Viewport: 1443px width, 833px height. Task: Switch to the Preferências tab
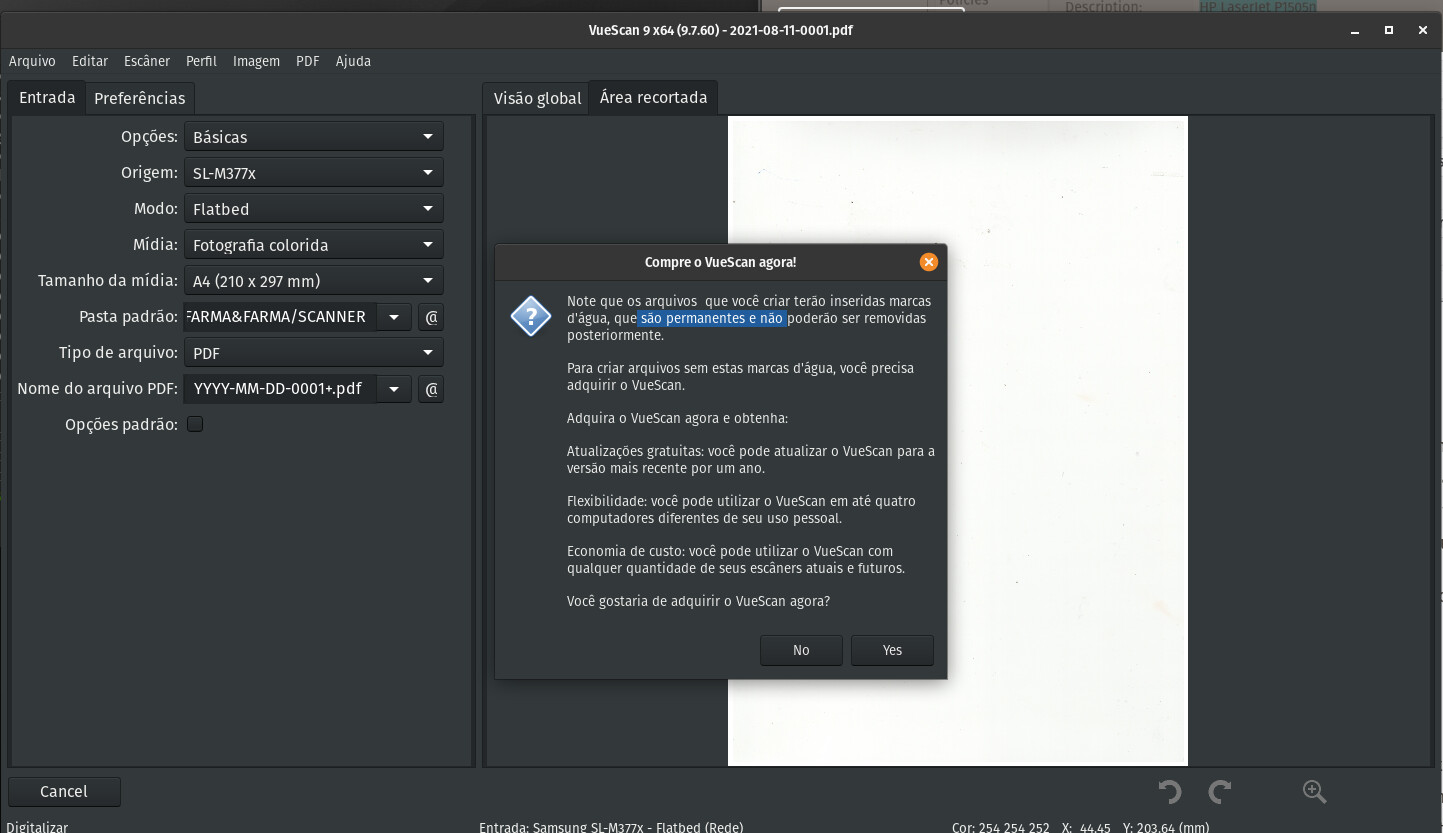pyautogui.click(x=139, y=98)
